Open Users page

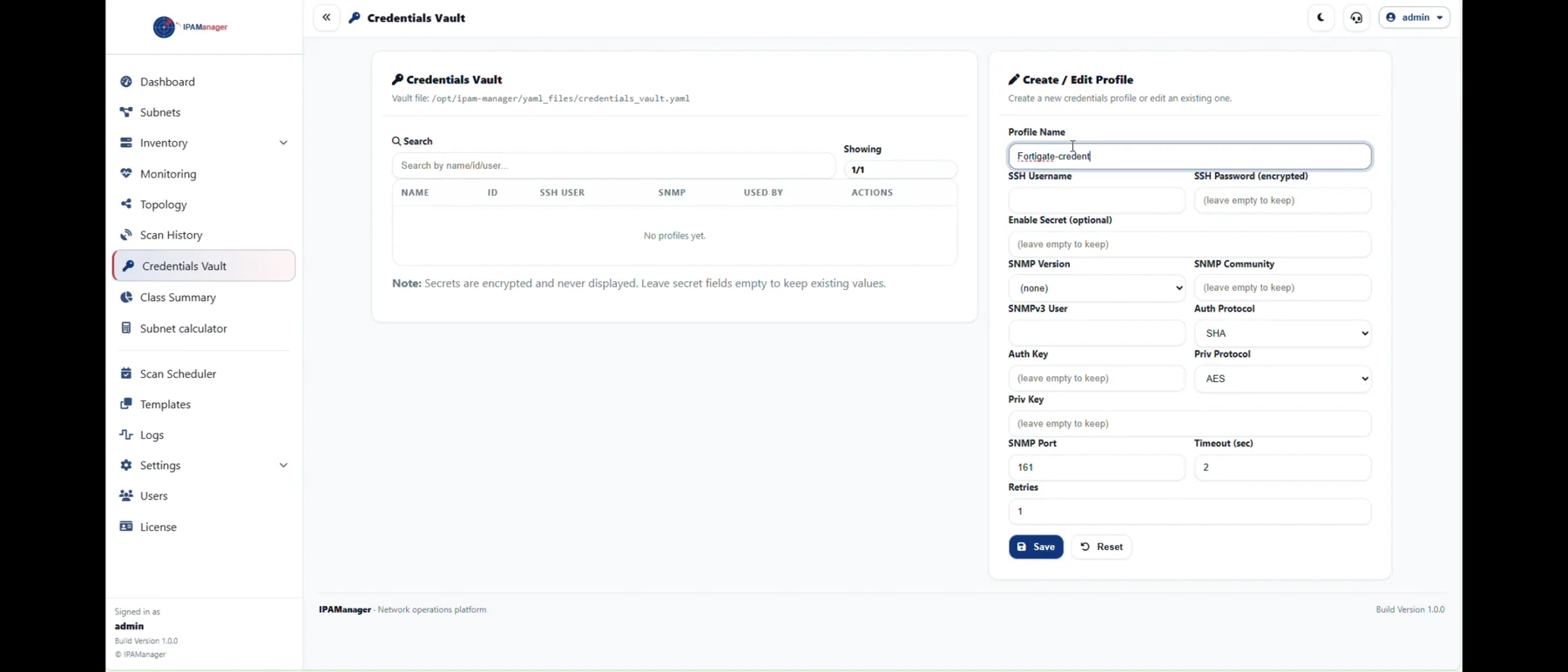(204, 496)
